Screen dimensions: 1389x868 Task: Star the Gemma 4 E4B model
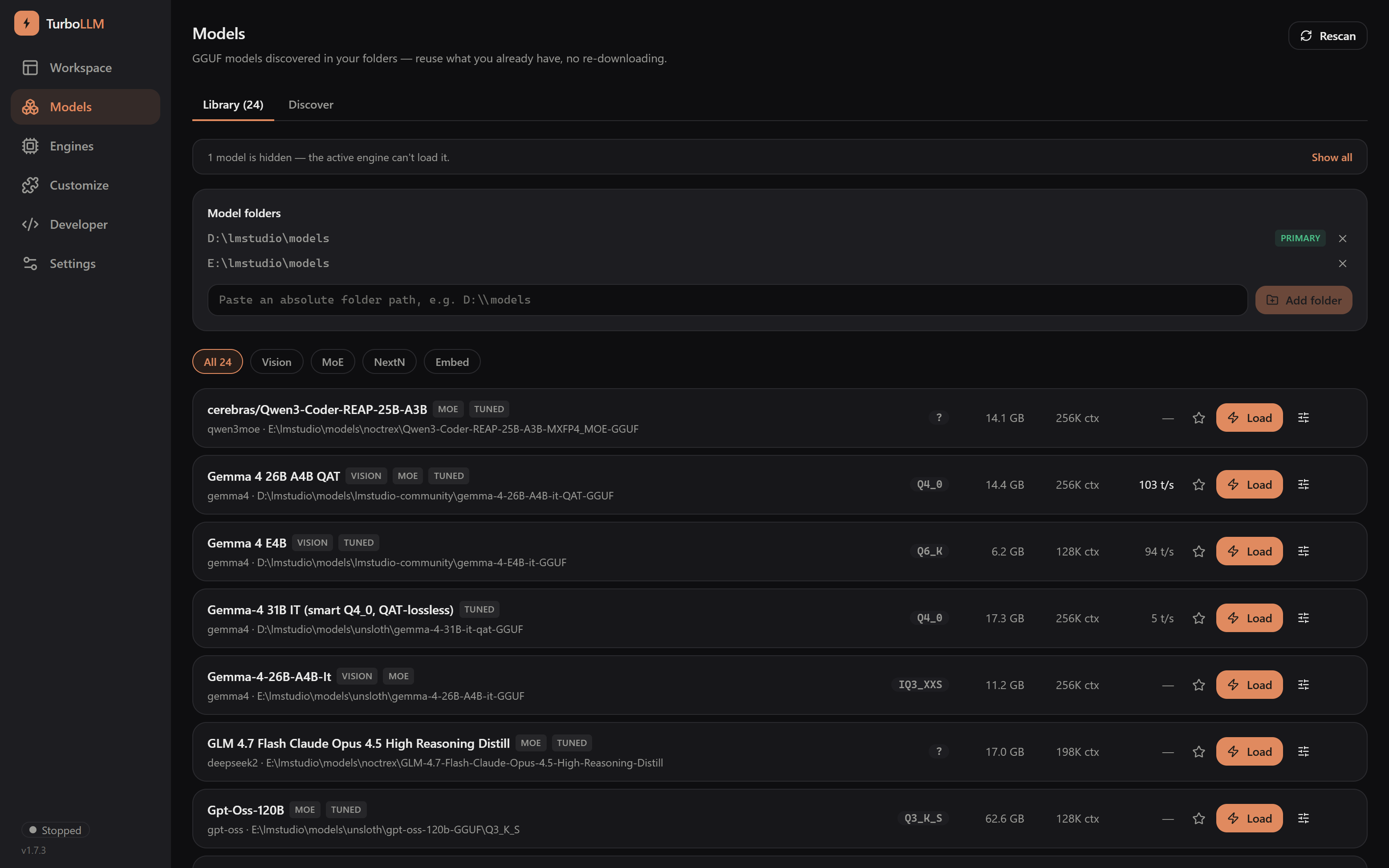(1198, 551)
